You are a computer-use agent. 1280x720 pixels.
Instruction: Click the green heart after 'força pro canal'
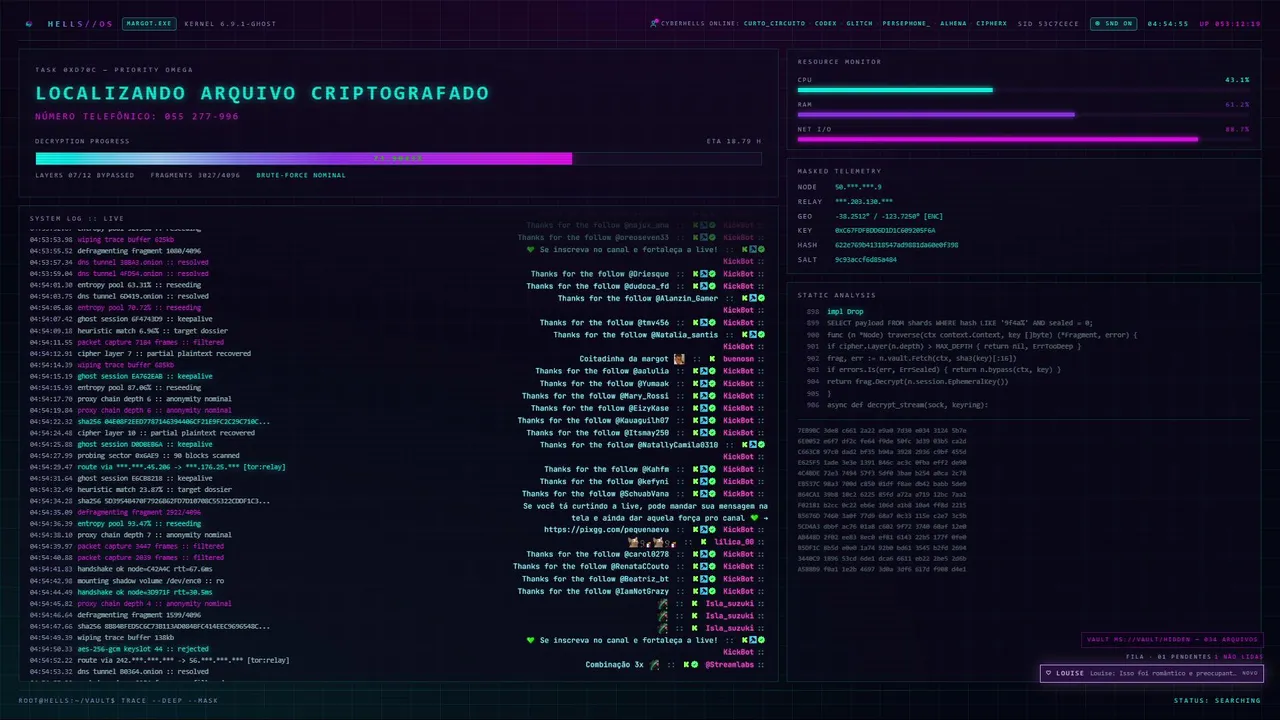tap(756, 518)
